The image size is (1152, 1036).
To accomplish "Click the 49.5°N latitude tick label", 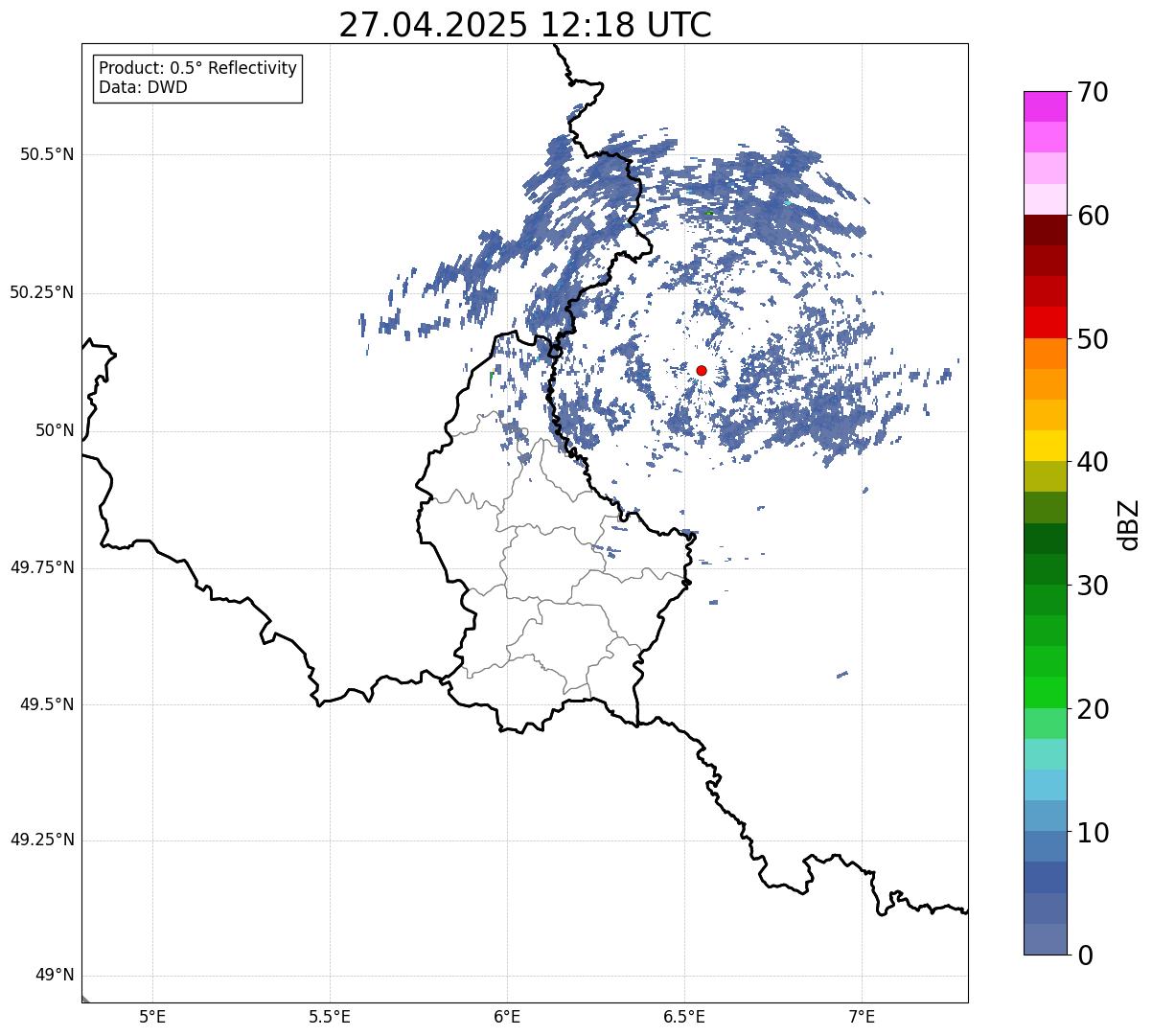I will click(x=47, y=704).
